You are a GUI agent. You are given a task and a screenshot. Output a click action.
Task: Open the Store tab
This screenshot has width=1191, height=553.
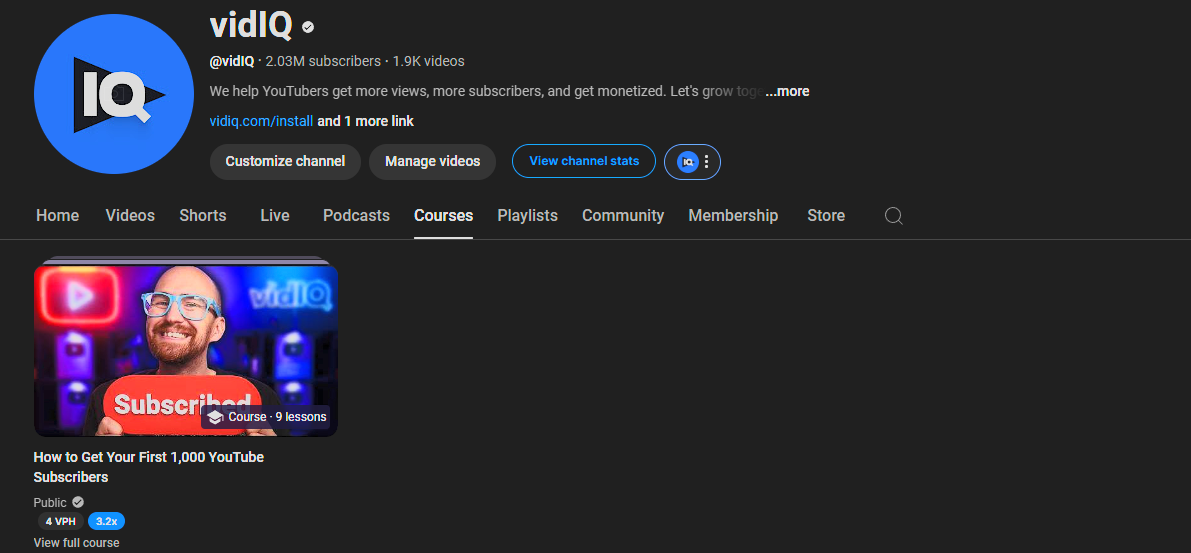click(826, 216)
